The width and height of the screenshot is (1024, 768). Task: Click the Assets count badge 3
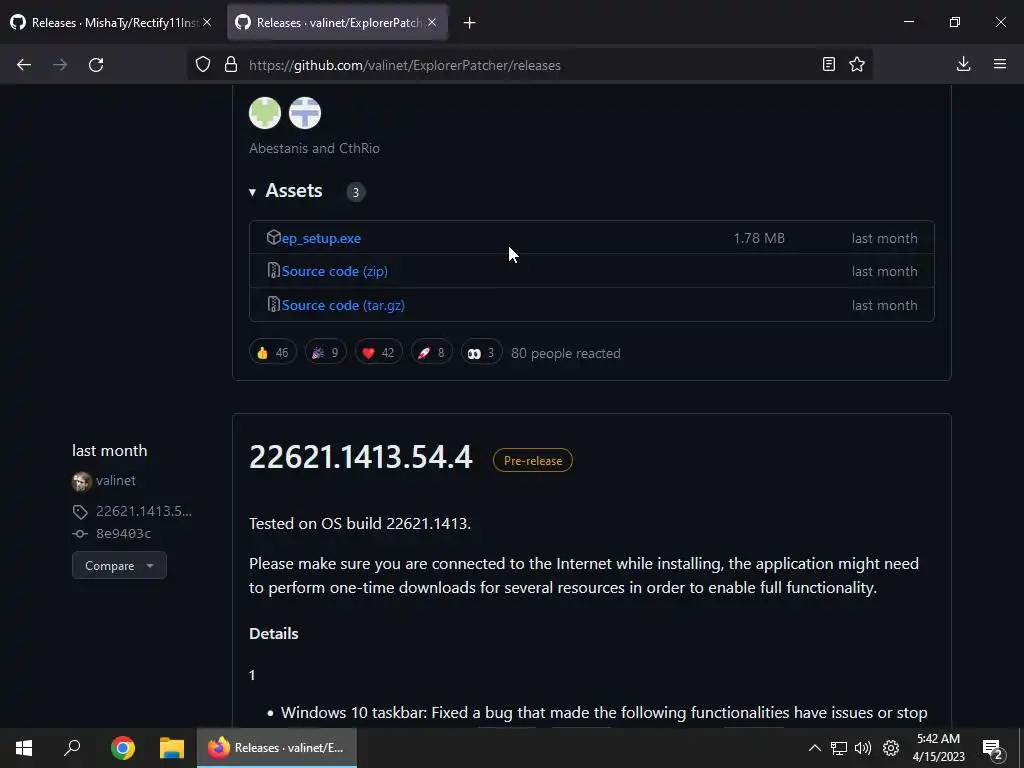click(x=355, y=192)
